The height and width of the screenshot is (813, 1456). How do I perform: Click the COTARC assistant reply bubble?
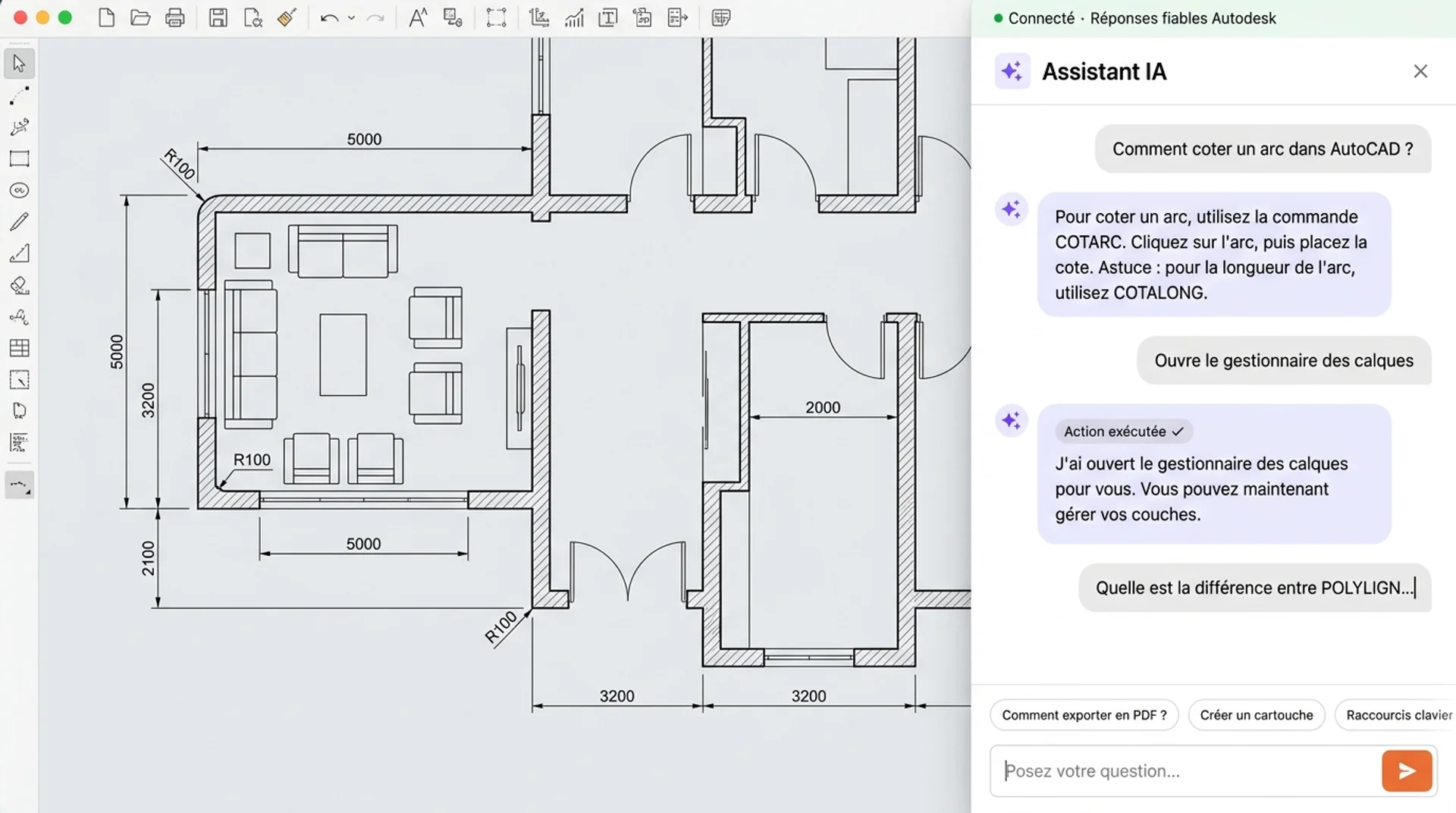click(1214, 254)
